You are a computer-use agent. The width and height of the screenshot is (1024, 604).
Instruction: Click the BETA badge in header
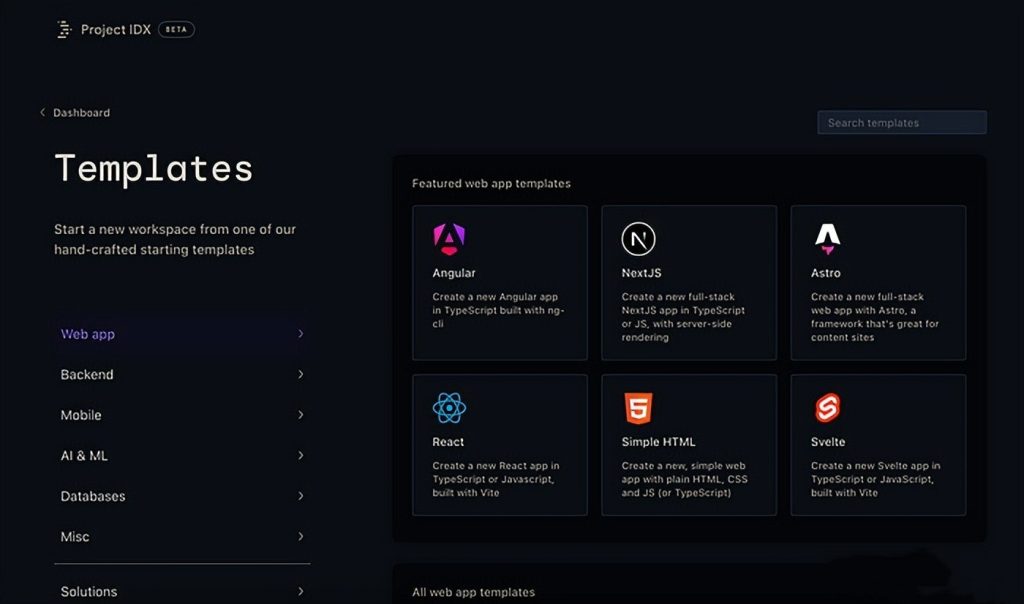[x=176, y=30]
